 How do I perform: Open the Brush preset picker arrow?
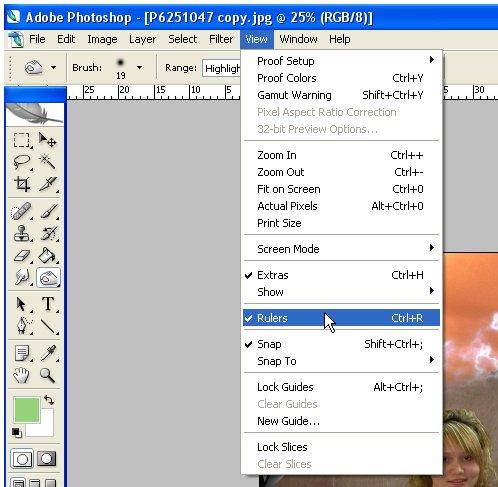(x=139, y=68)
